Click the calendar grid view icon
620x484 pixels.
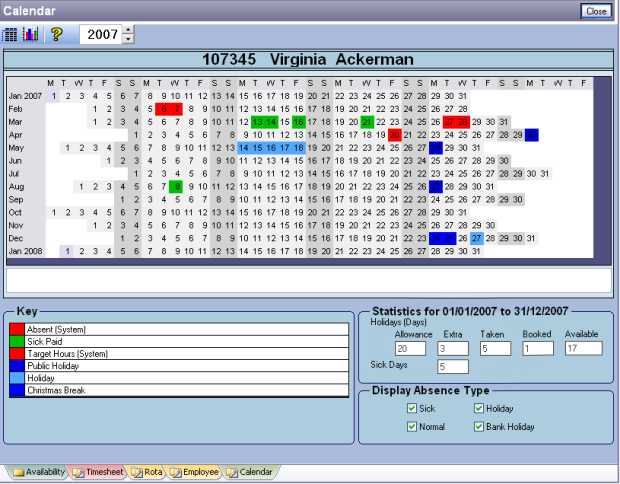pos(11,35)
